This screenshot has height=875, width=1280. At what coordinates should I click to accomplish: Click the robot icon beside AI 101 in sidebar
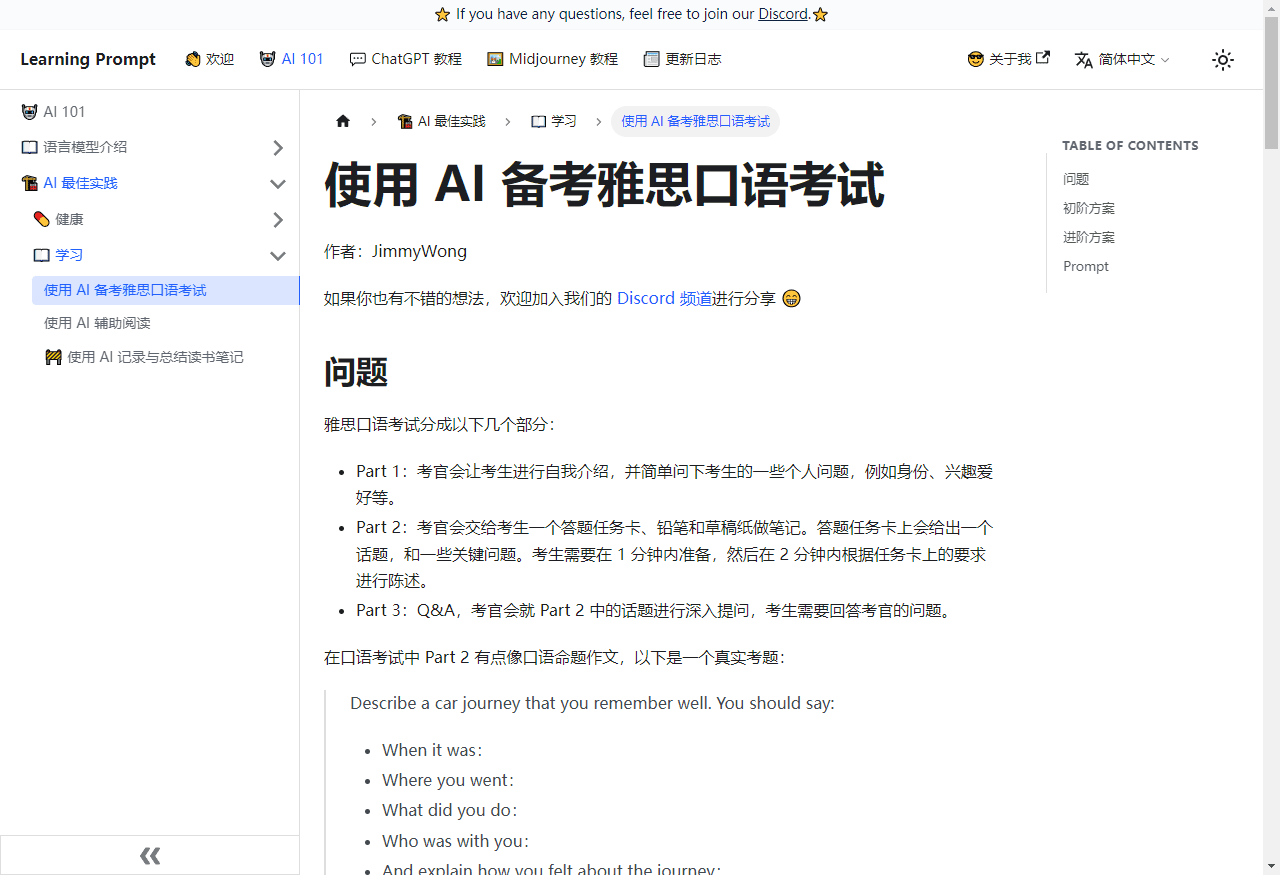pyautogui.click(x=29, y=111)
